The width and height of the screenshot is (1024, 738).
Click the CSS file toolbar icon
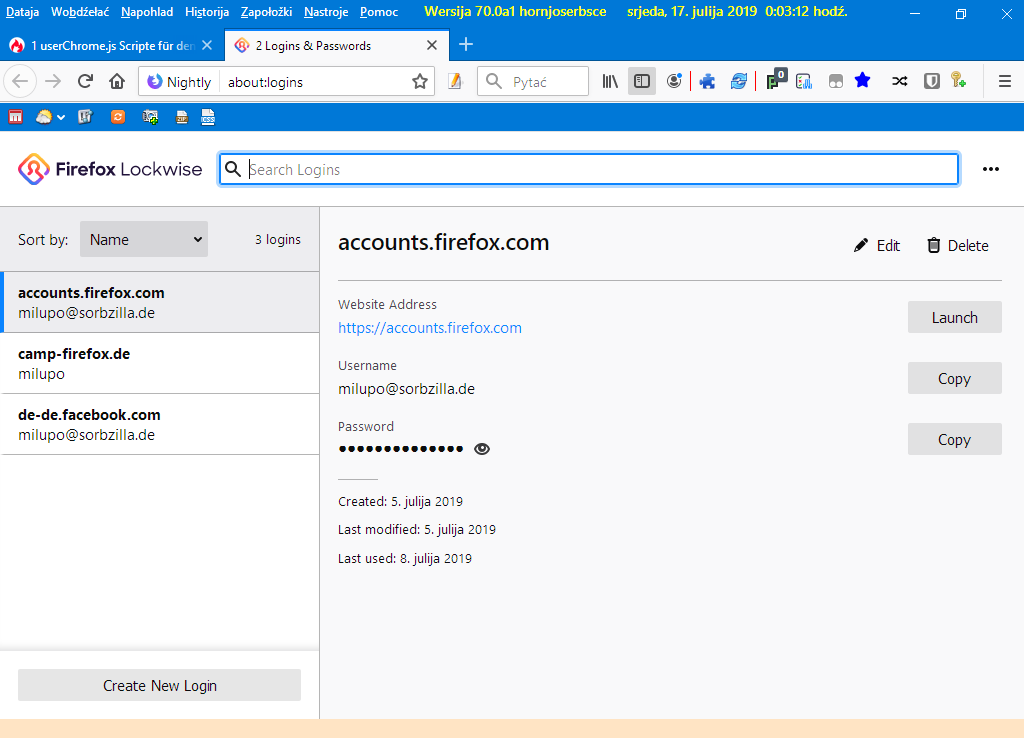[208, 117]
